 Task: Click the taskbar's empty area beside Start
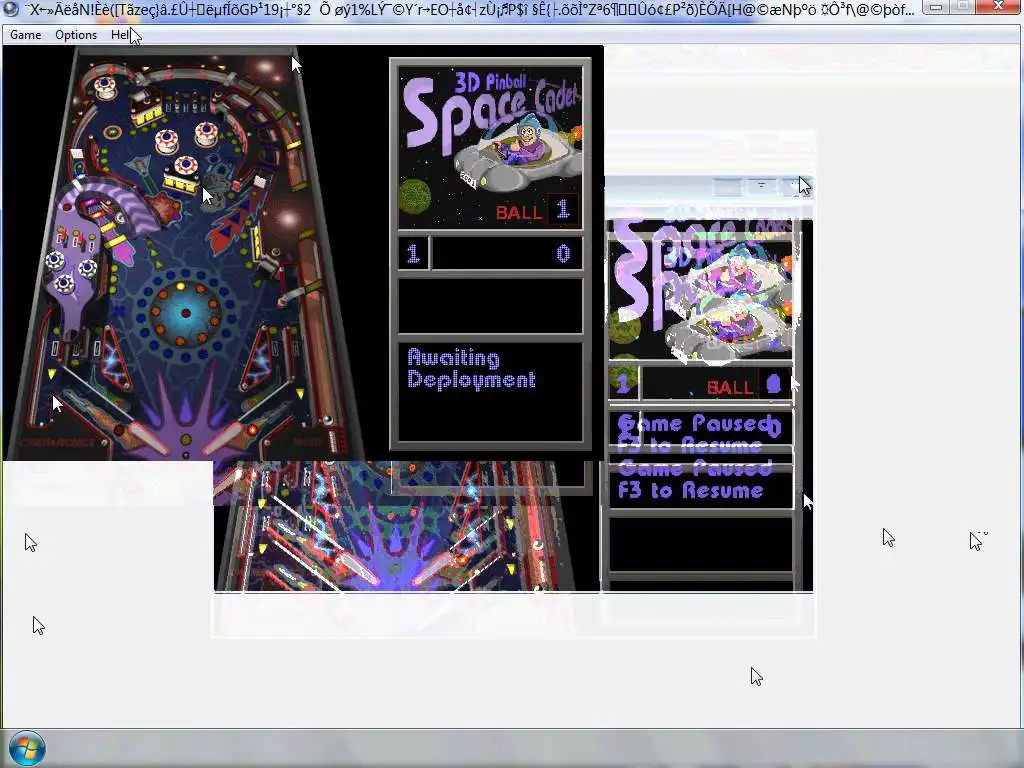(536, 748)
